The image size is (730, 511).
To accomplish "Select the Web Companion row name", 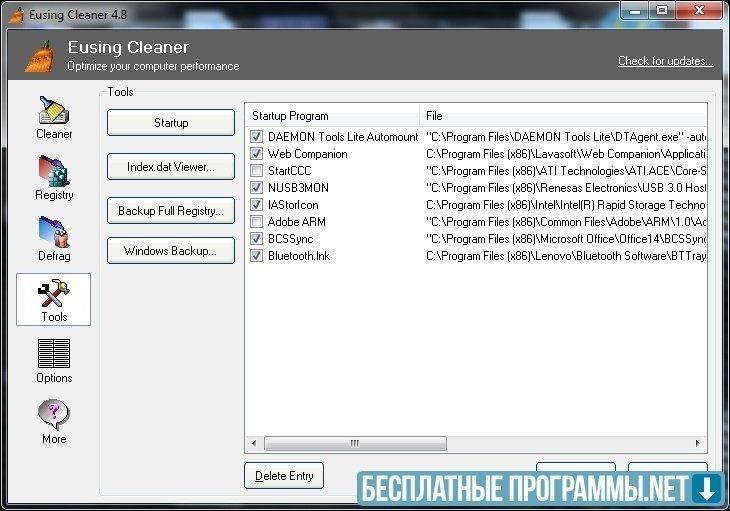I will click(308, 154).
